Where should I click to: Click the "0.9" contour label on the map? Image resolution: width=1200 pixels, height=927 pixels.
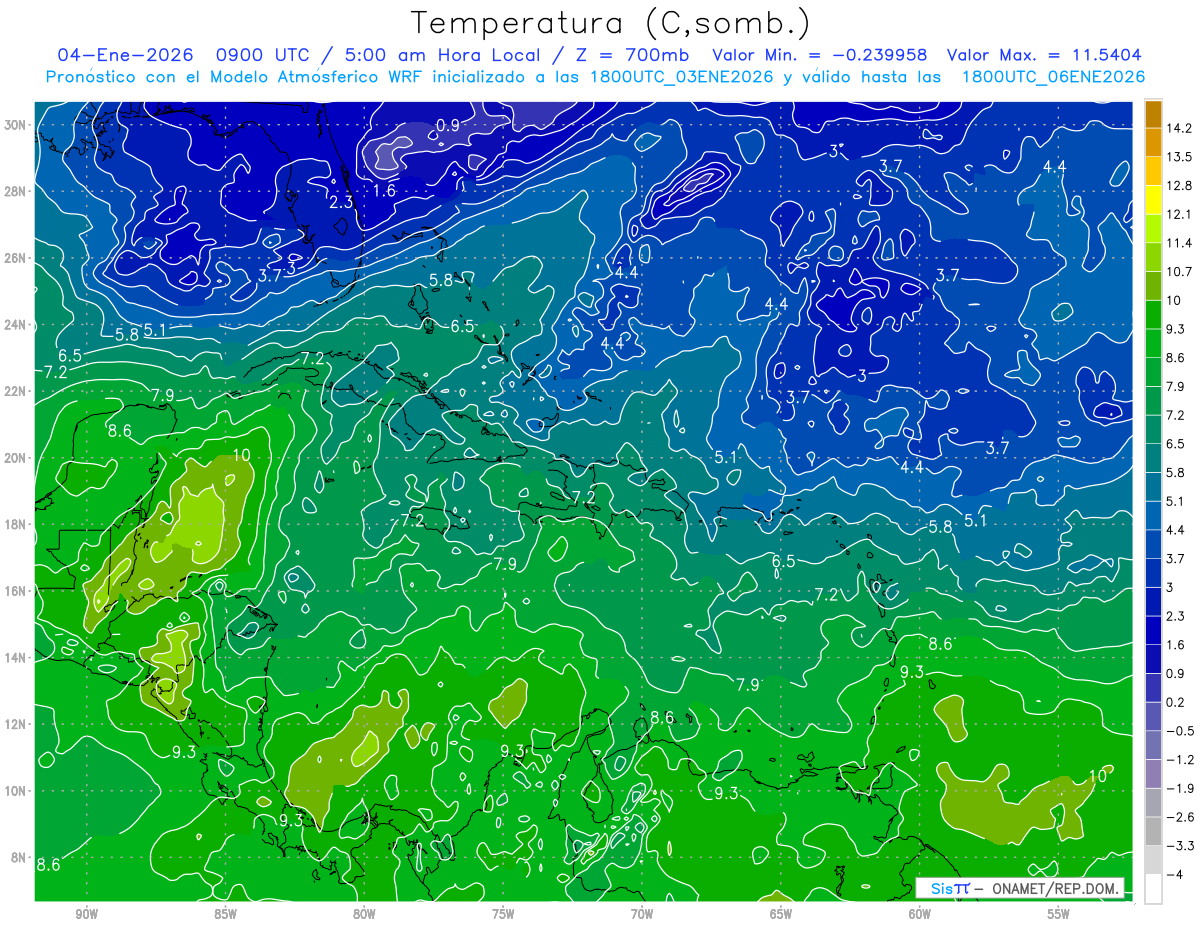[x=448, y=125]
